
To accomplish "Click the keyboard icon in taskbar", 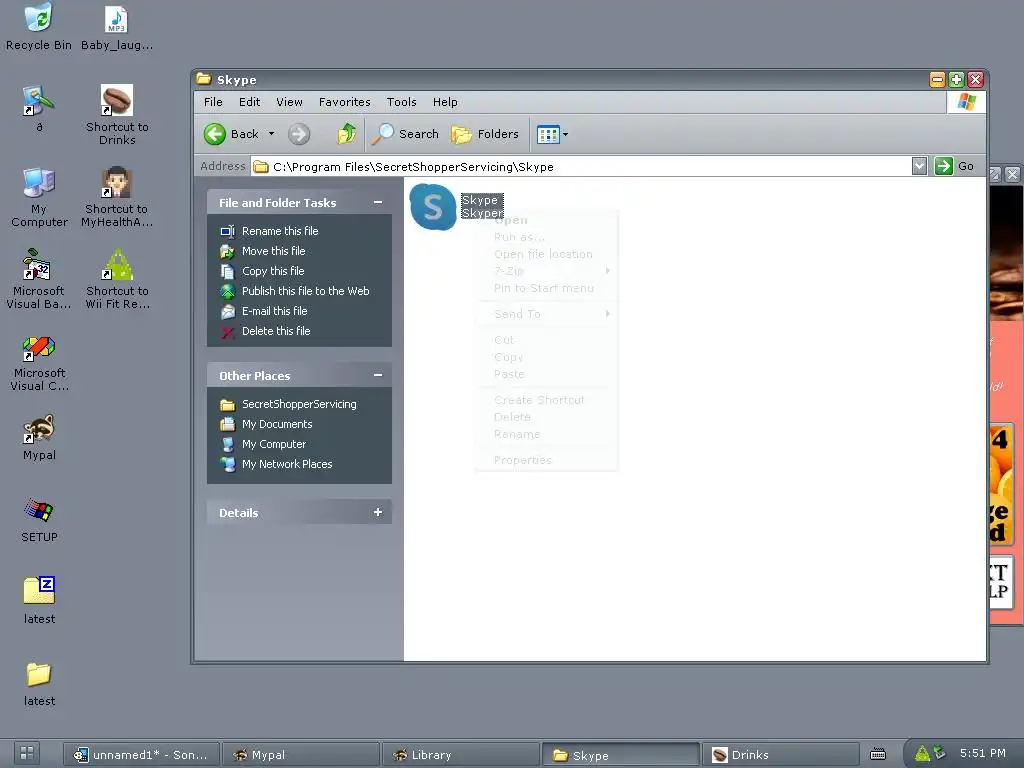I will click(x=878, y=754).
